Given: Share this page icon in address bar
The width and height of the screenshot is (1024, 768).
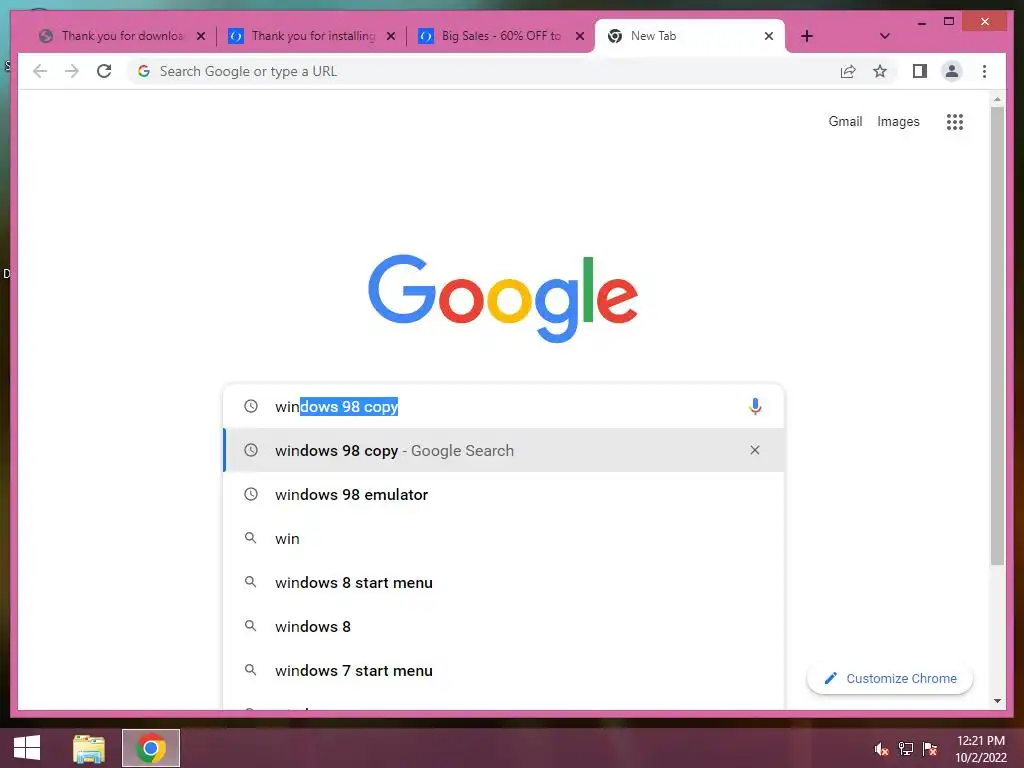Looking at the screenshot, I should (x=848, y=71).
